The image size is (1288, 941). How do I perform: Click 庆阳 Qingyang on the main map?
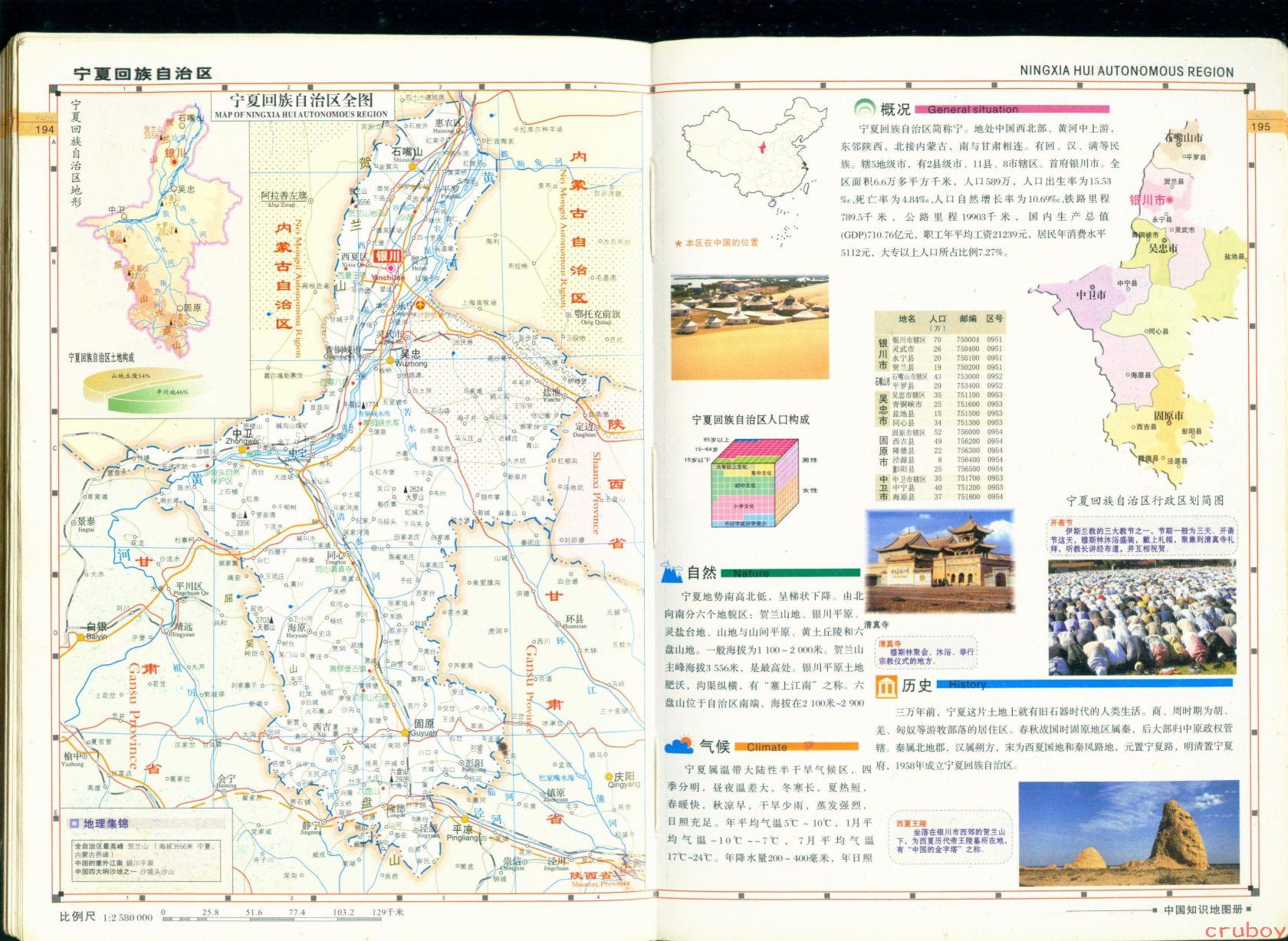(624, 779)
